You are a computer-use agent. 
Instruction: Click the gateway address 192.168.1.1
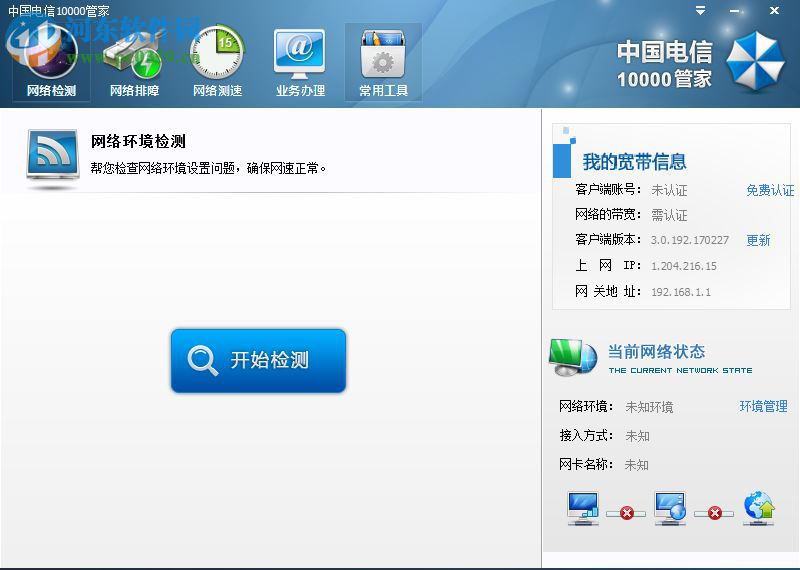[681, 292]
